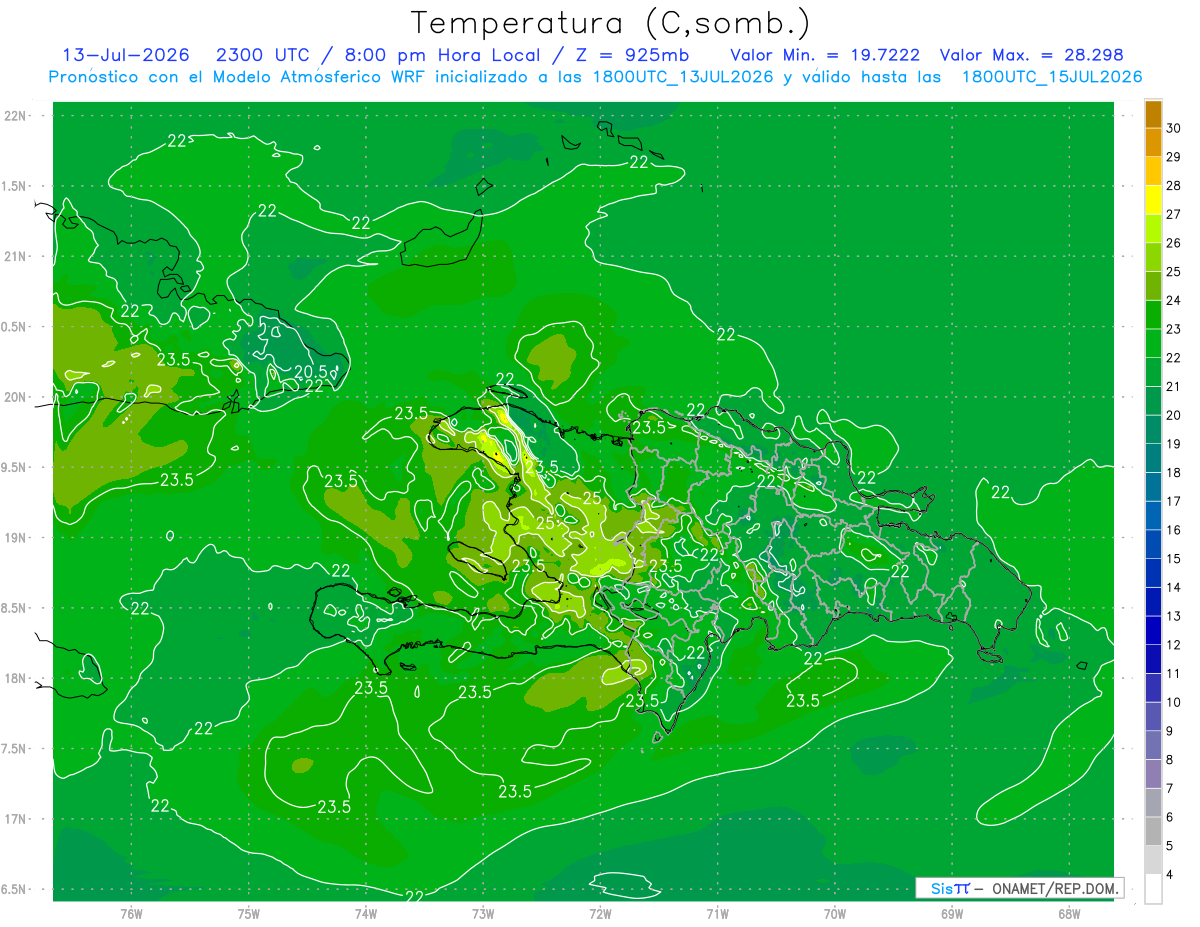This screenshot has height=927, width=1200.
Task: Click the '20.5' contour label
Action: (313, 371)
